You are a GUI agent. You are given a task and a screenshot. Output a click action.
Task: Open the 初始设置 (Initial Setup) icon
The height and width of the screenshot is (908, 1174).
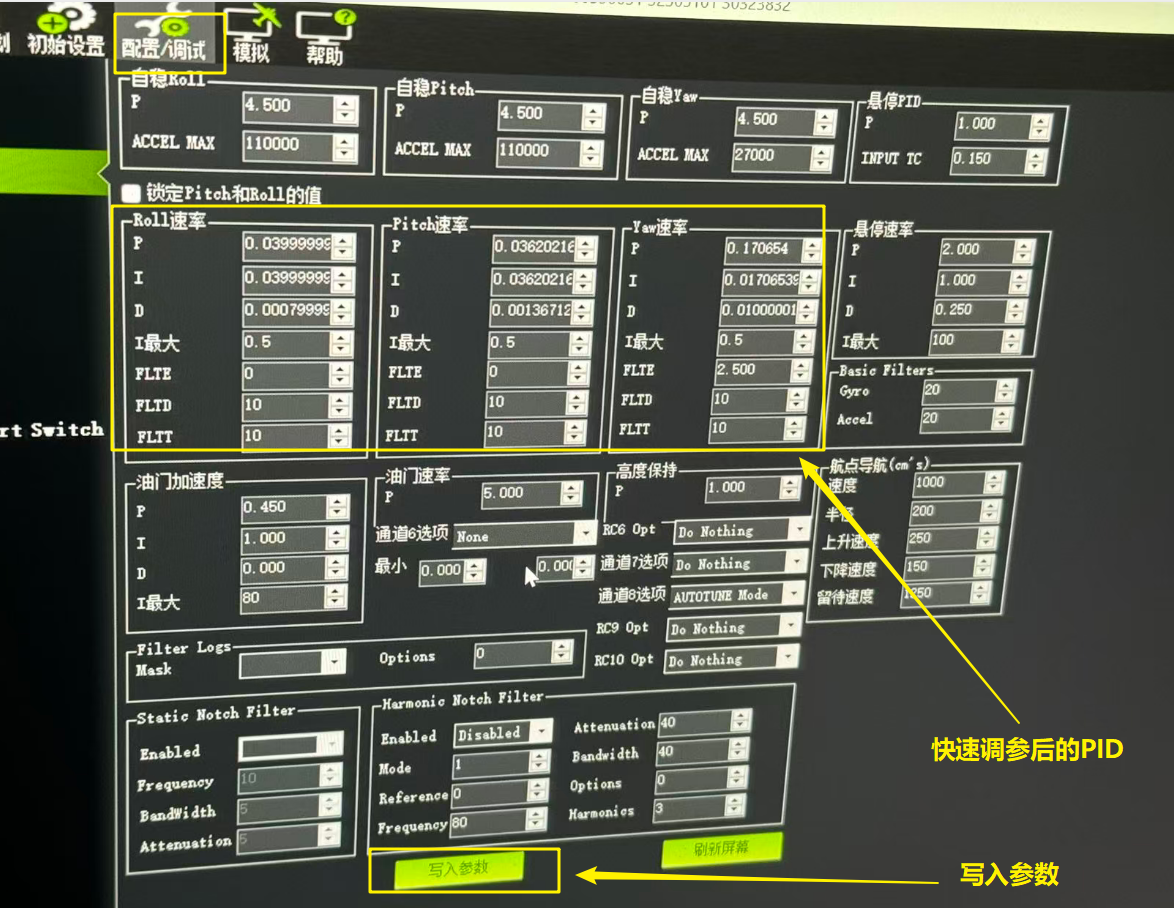point(66,32)
